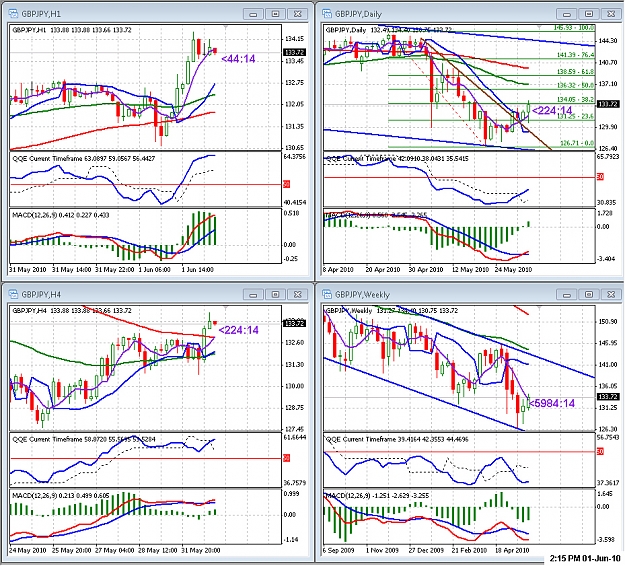Click the H1 QQE Current Timeframe indicator label
The width and height of the screenshot is (625, 566).
(84, 159)
